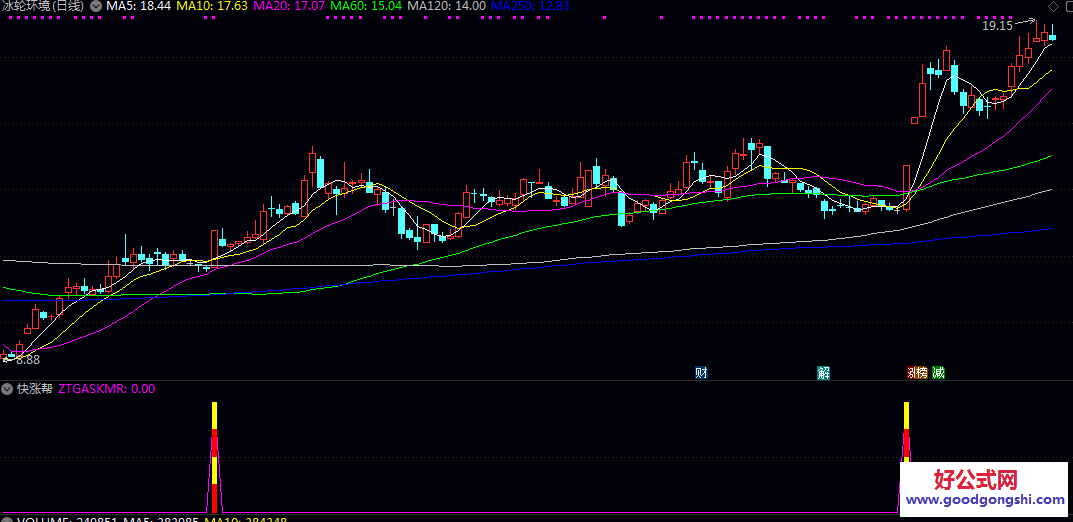Click the ZTGASKMR: 0.00 indicator value

[x=107, y=389]
